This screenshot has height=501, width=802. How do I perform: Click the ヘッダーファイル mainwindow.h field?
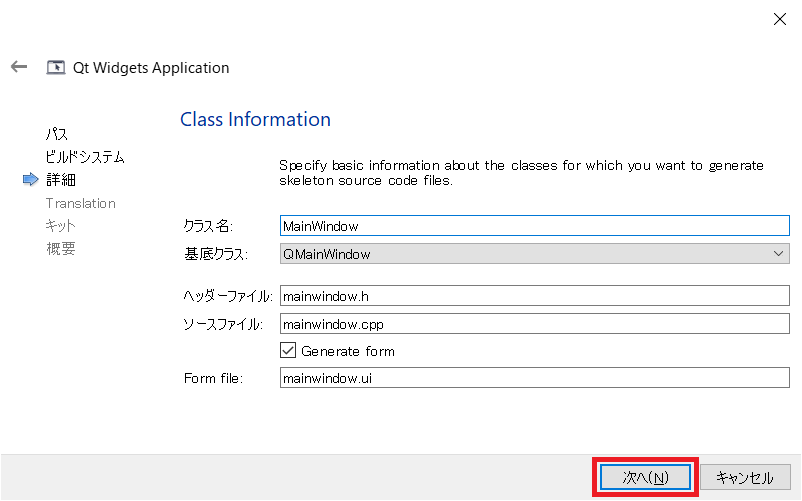[x=534, y=296]
